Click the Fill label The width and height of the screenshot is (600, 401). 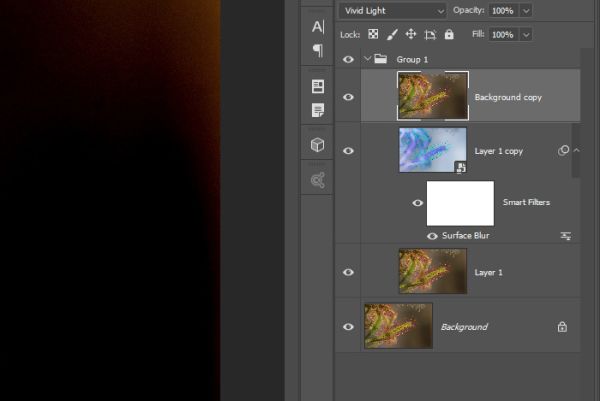tap(478, 34)
